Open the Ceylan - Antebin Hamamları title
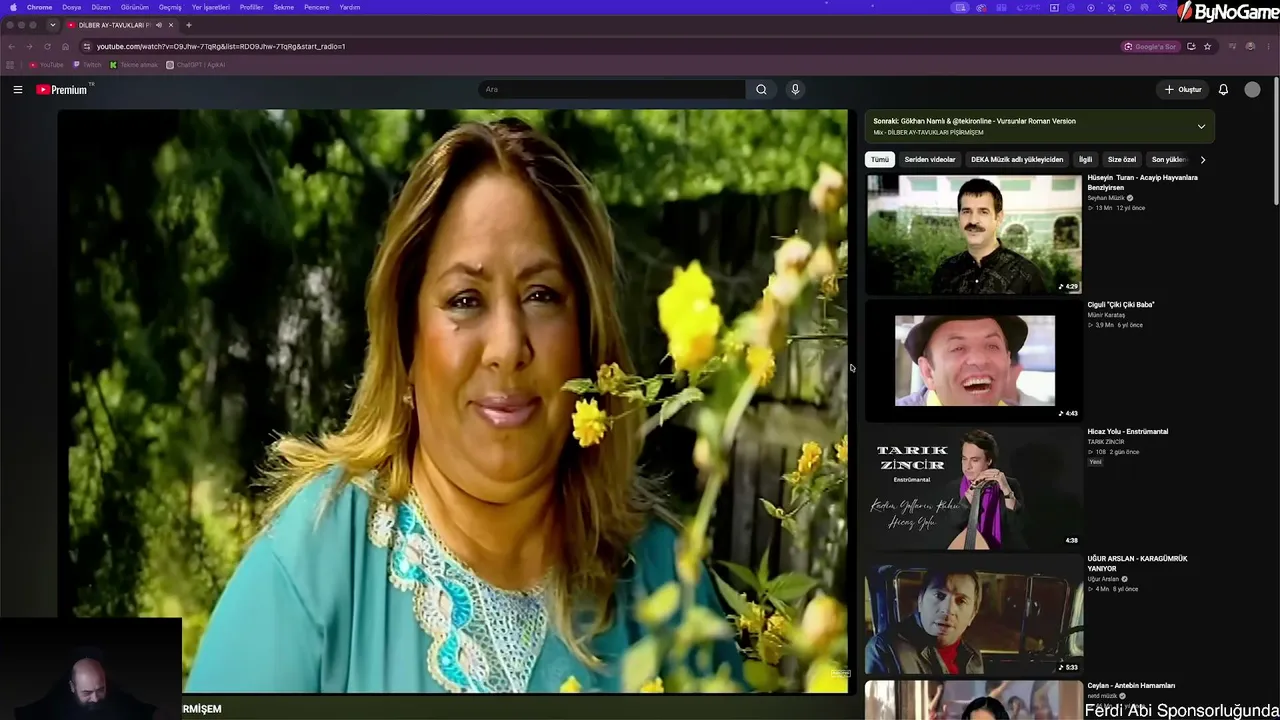 tap(1131, 686)
